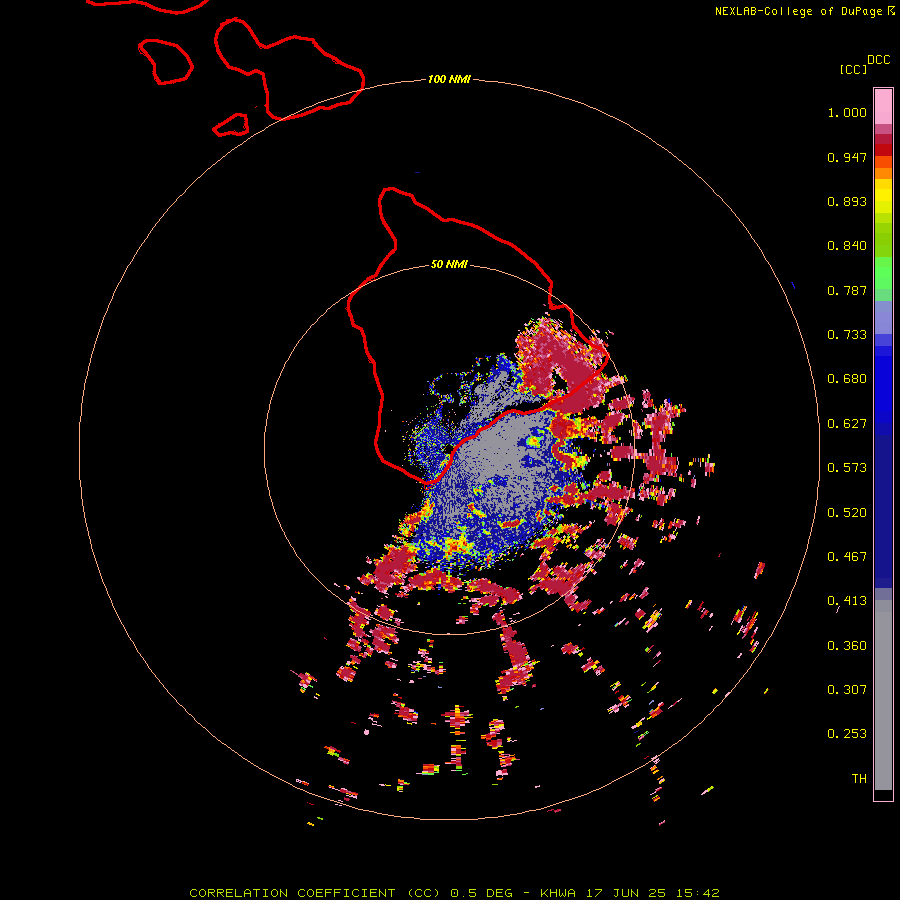Image resolution: width=900 pixels, height=900 pixels.
Task: Click the 0.893 scale value
Action: 847,201
